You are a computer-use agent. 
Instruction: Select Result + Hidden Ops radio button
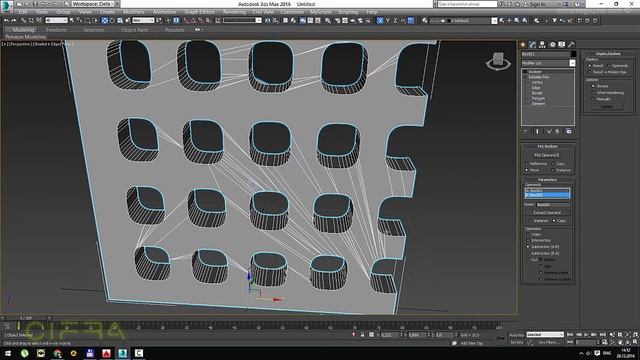coord(590,72)
